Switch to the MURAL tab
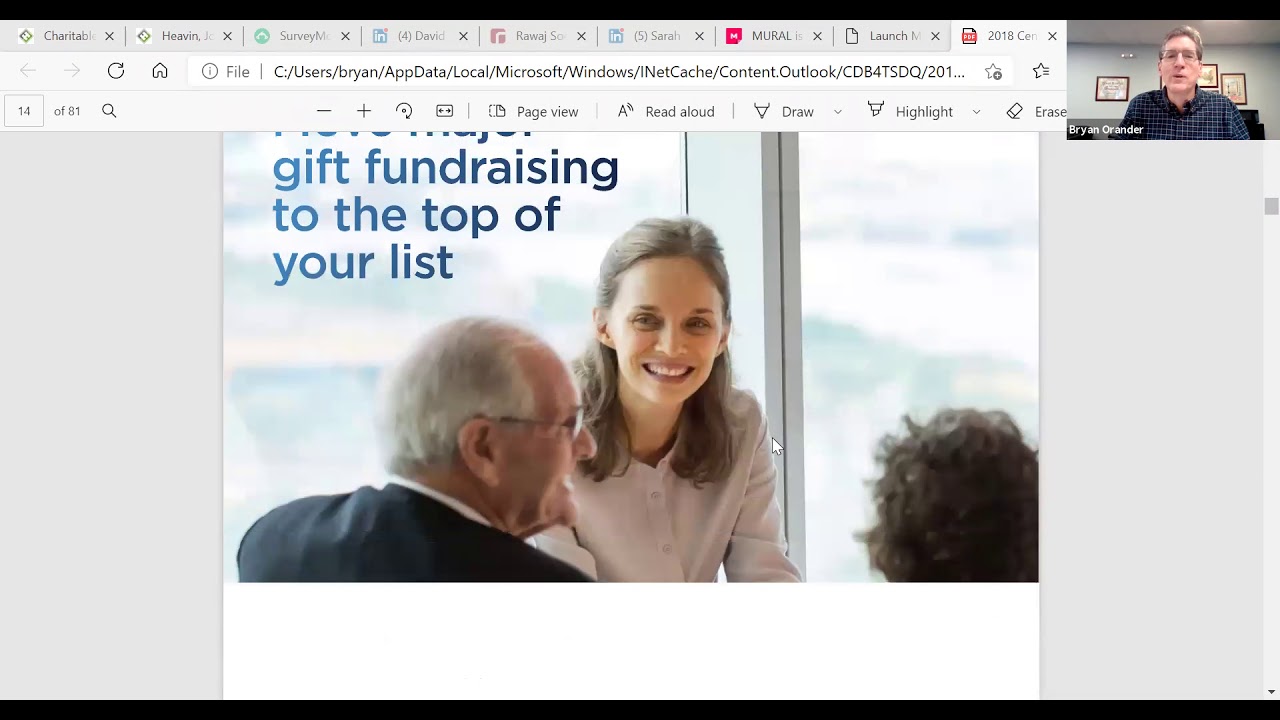 [774, 36]
